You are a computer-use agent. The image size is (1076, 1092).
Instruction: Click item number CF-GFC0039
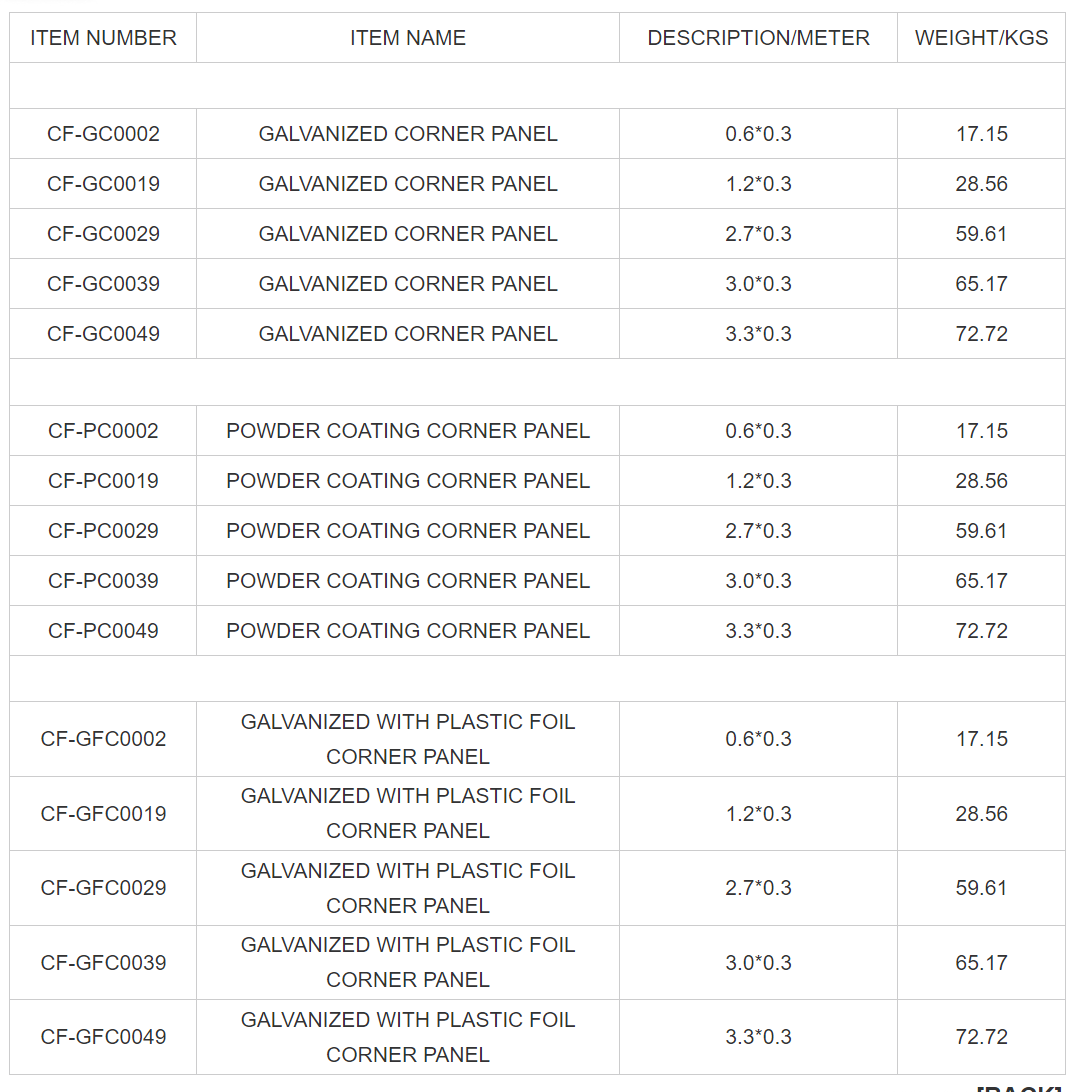pyautogui.click(x=103, y=963)
